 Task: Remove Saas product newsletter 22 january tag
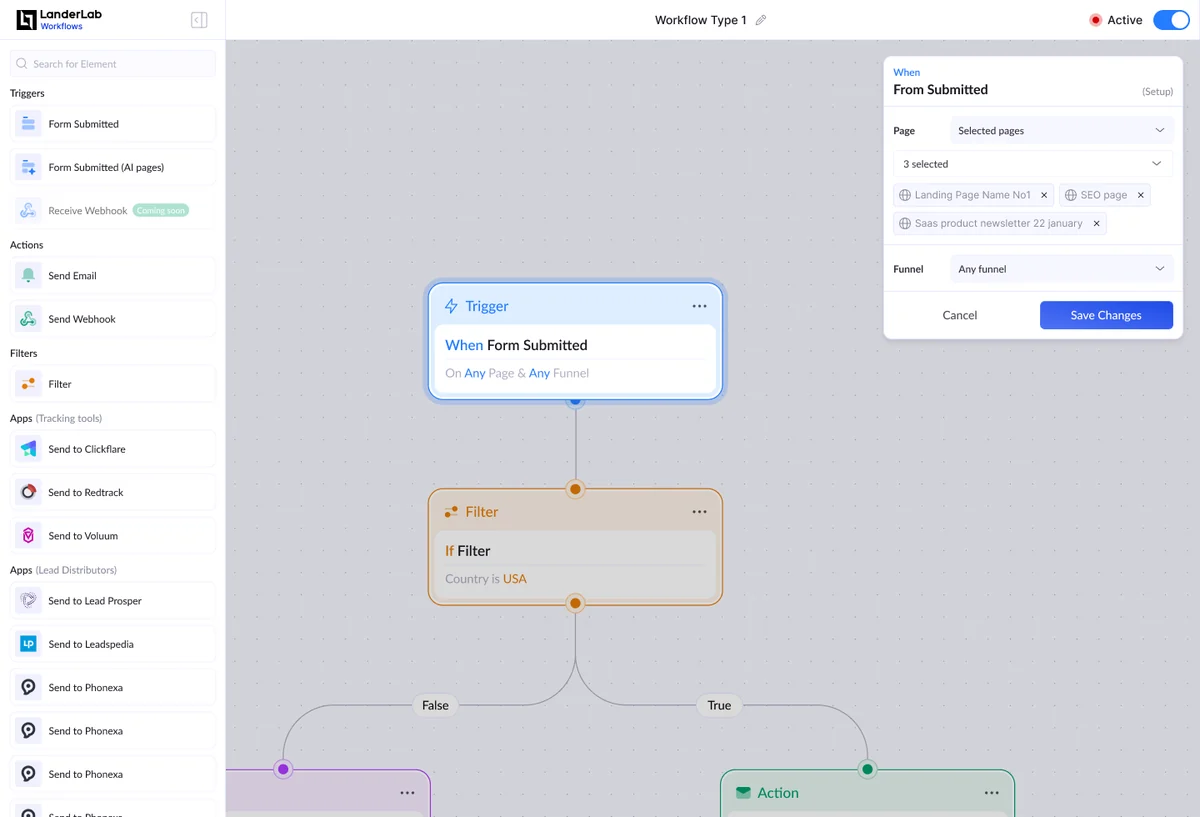coord(1096,223)
